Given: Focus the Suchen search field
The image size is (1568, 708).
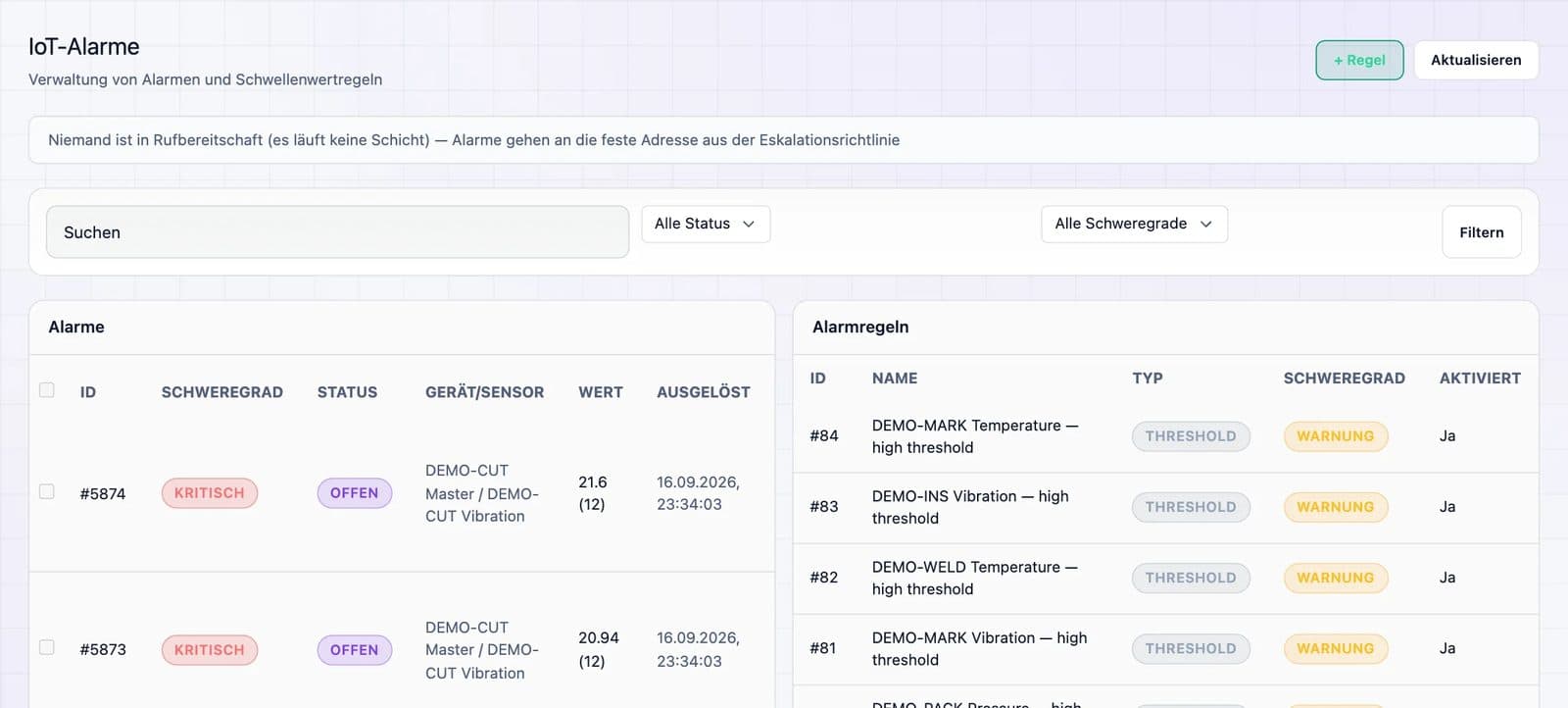Looking at the screenshot, I should click(x=337, y=232).
